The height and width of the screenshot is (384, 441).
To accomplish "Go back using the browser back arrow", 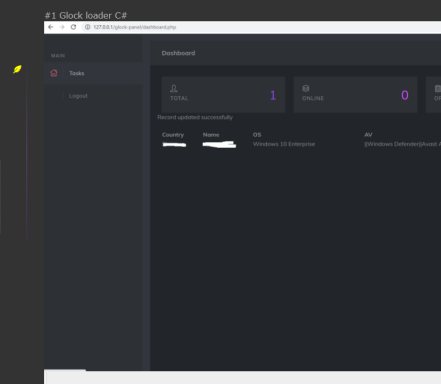I will point(50,27).
